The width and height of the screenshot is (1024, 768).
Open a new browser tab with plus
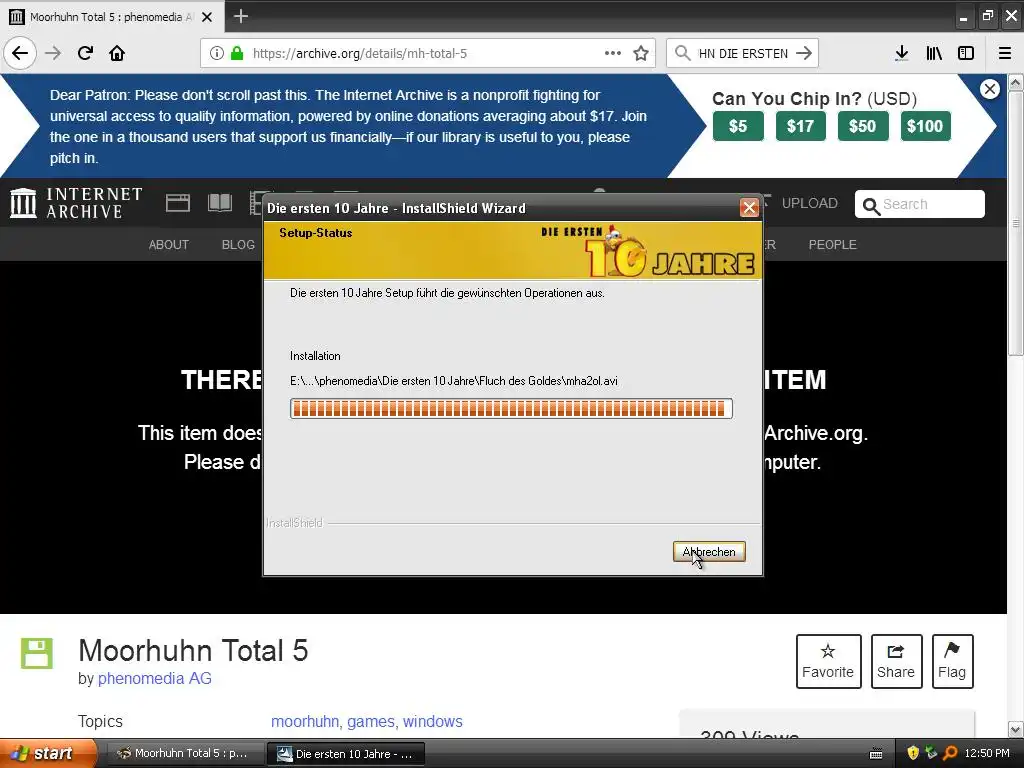click(x=240, y=16)
